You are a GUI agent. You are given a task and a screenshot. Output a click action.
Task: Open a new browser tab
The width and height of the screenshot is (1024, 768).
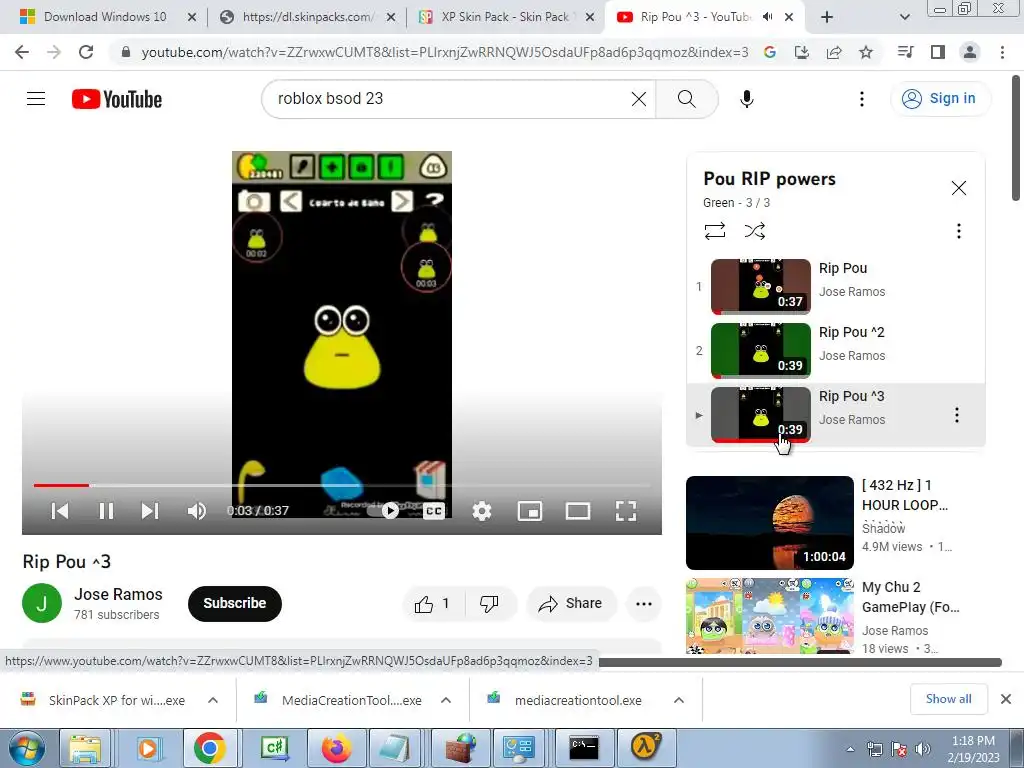pyautogui.click(x=827, y=17)
